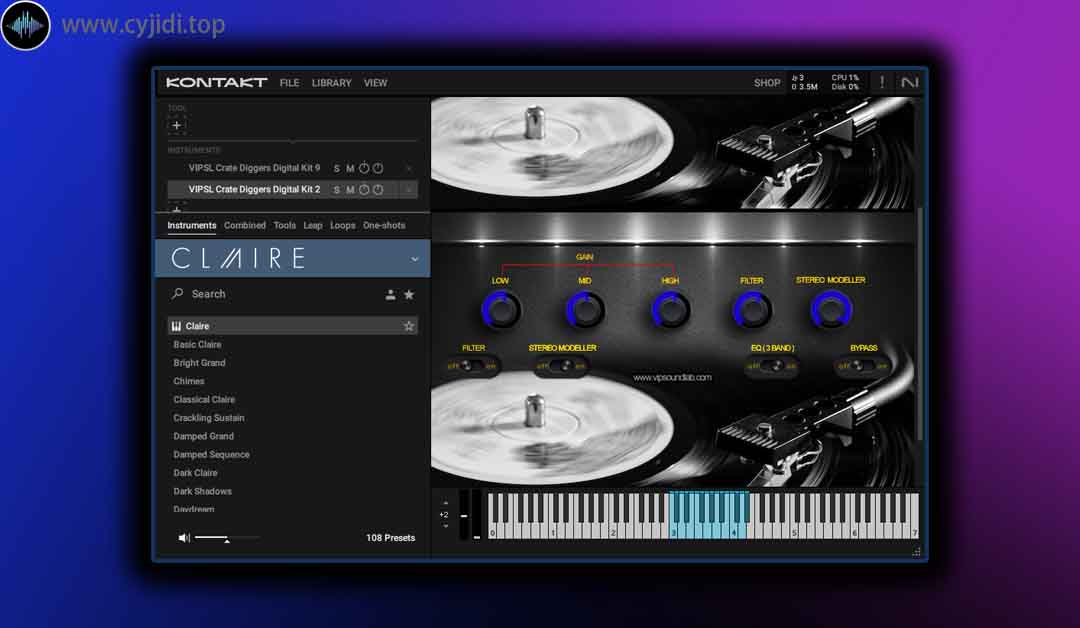
Task: Show favorites with the star filter icon
Action: coord(409,295)
